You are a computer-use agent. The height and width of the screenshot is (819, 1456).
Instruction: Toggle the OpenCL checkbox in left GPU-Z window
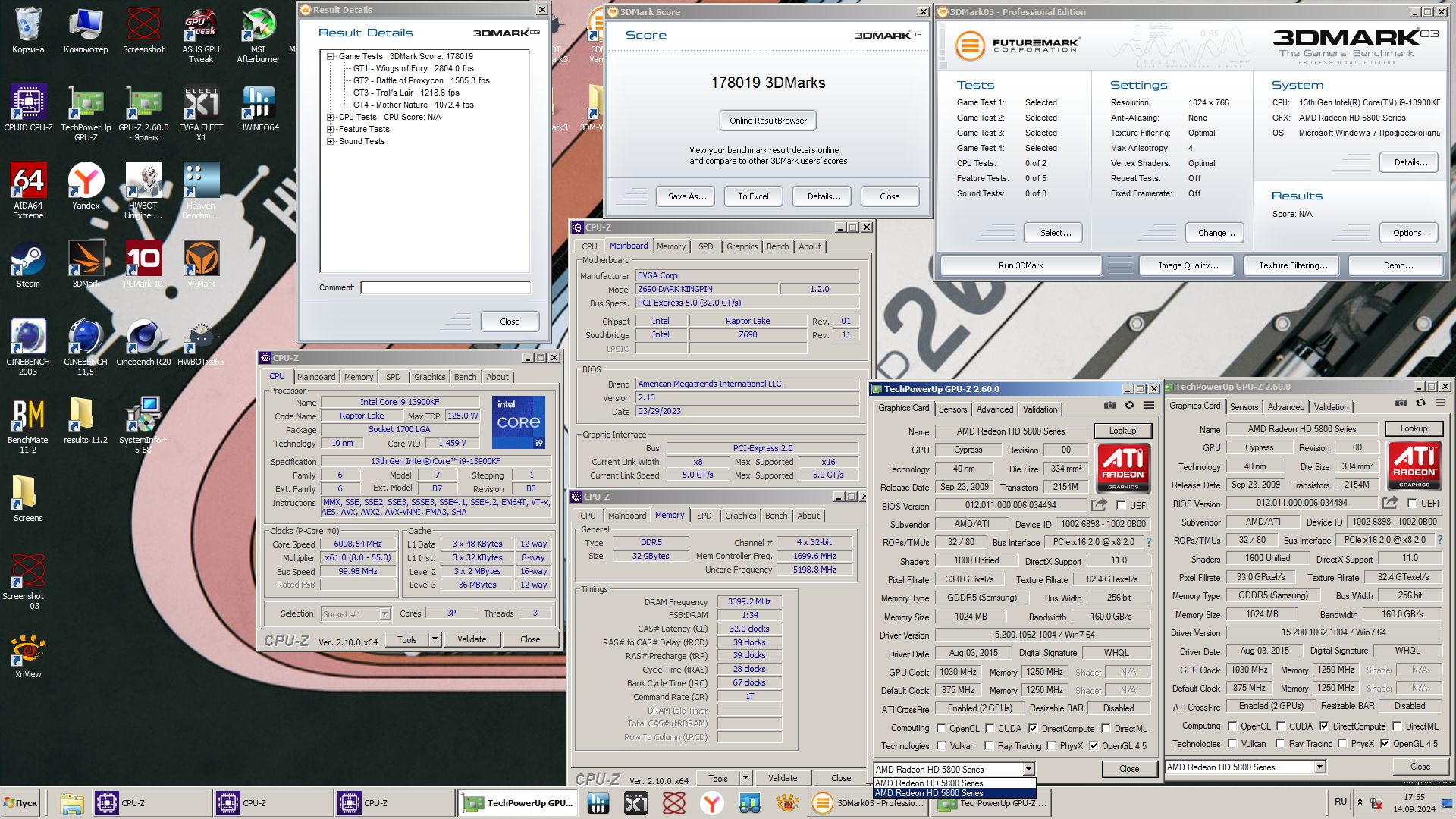pos(941,729)
